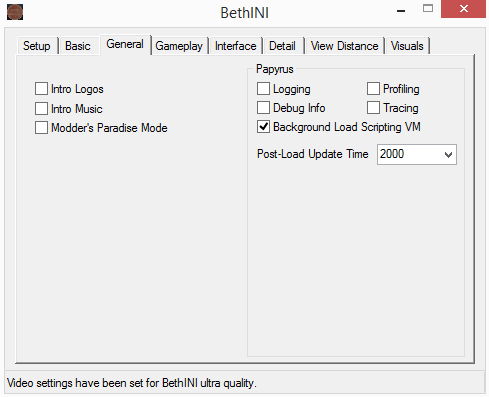Toggle the Intro Music checkbox
Viewport: 489px width, 397px height.
pos(41,109)
